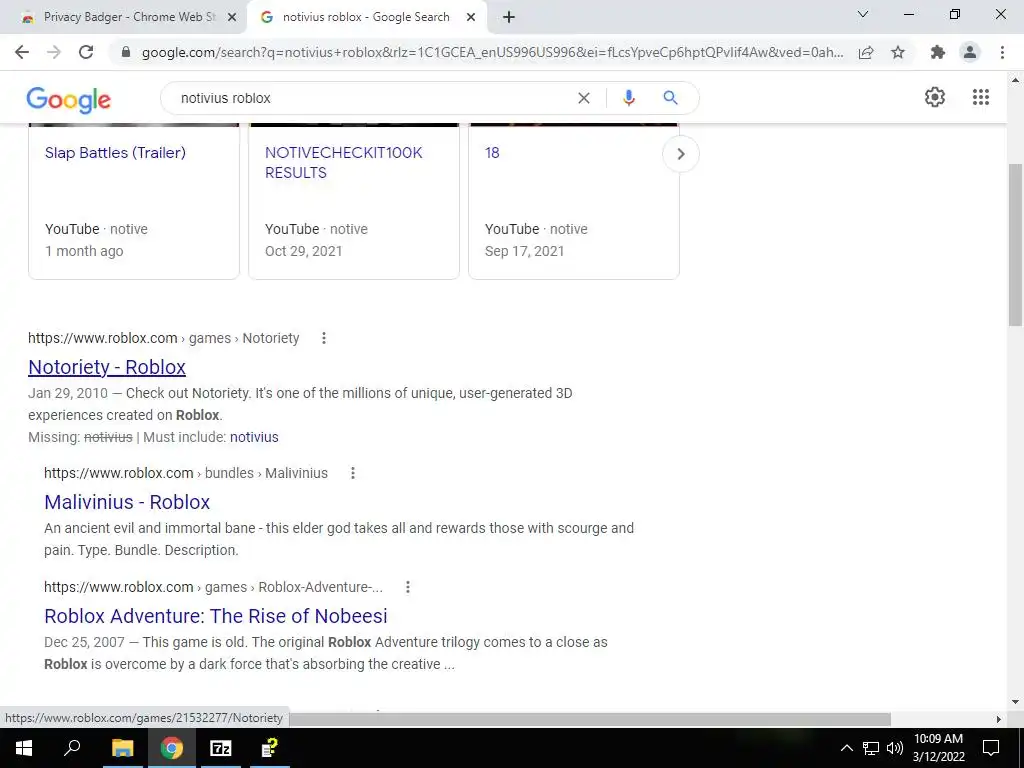The width and height of the screenshot is (1024, 768).
Task: Open the Slap Battles (Trailer) video
Action: click(x=115, y=153)
